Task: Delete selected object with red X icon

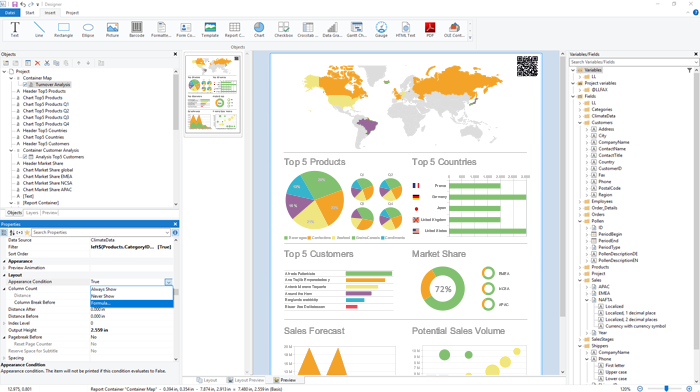Action: (x=38, y=63)
